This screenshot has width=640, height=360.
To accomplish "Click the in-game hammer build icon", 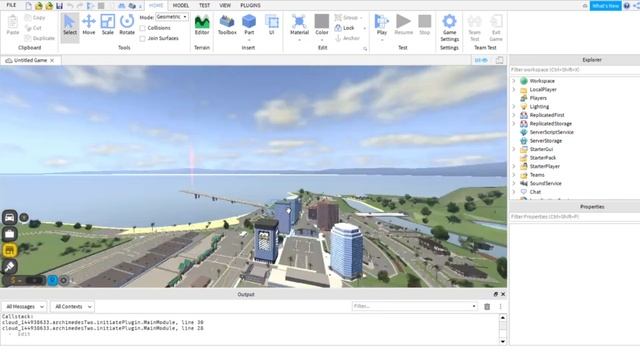I will (x=9, y=267).
